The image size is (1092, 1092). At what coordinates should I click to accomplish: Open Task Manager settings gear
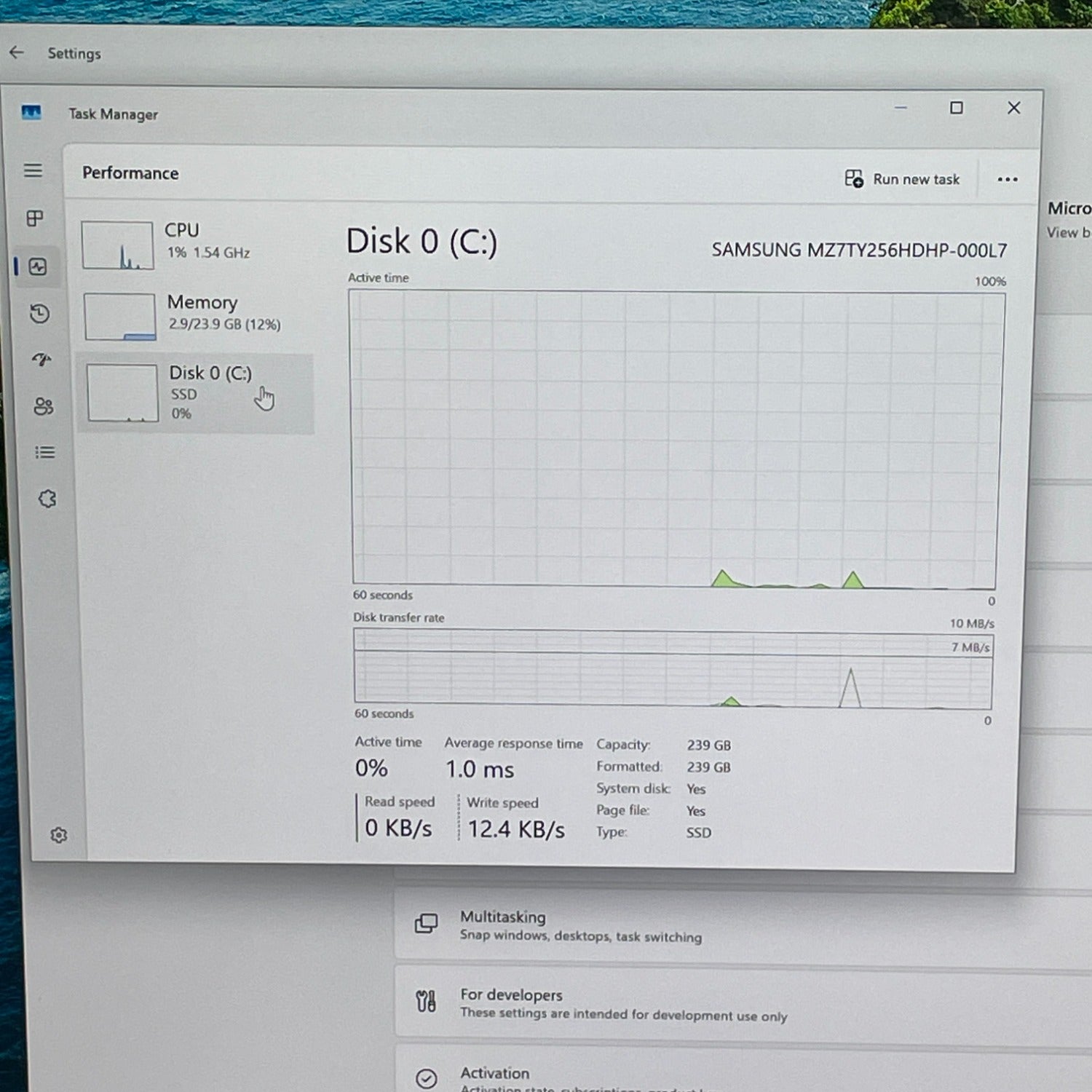[59, 835]
